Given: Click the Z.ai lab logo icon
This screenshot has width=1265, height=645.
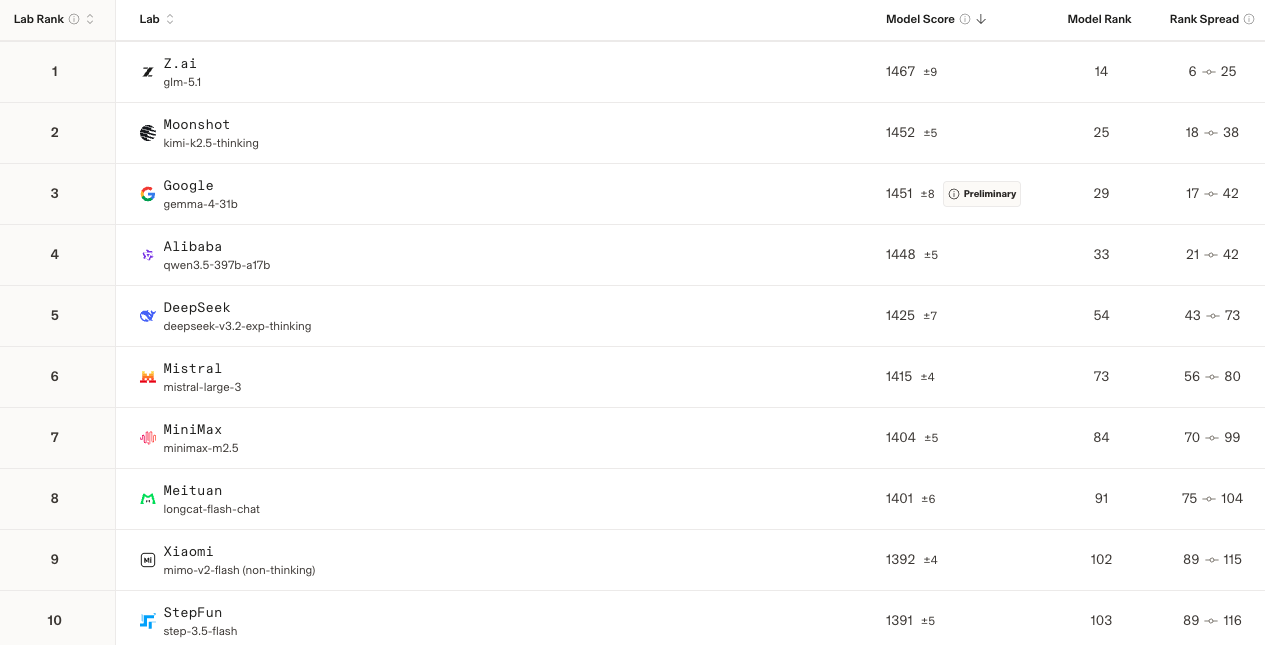Looking at the screenshot, I should tap(148, 72).
